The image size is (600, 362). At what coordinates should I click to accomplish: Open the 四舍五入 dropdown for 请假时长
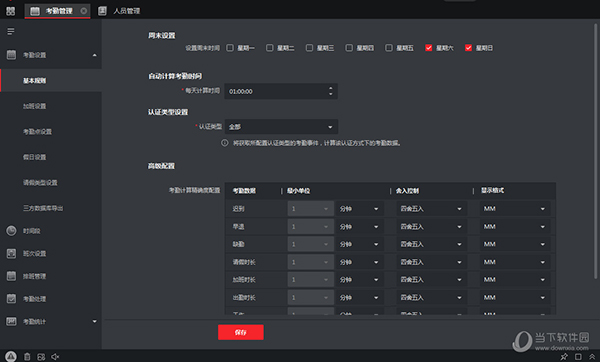(x=431, y=262)
